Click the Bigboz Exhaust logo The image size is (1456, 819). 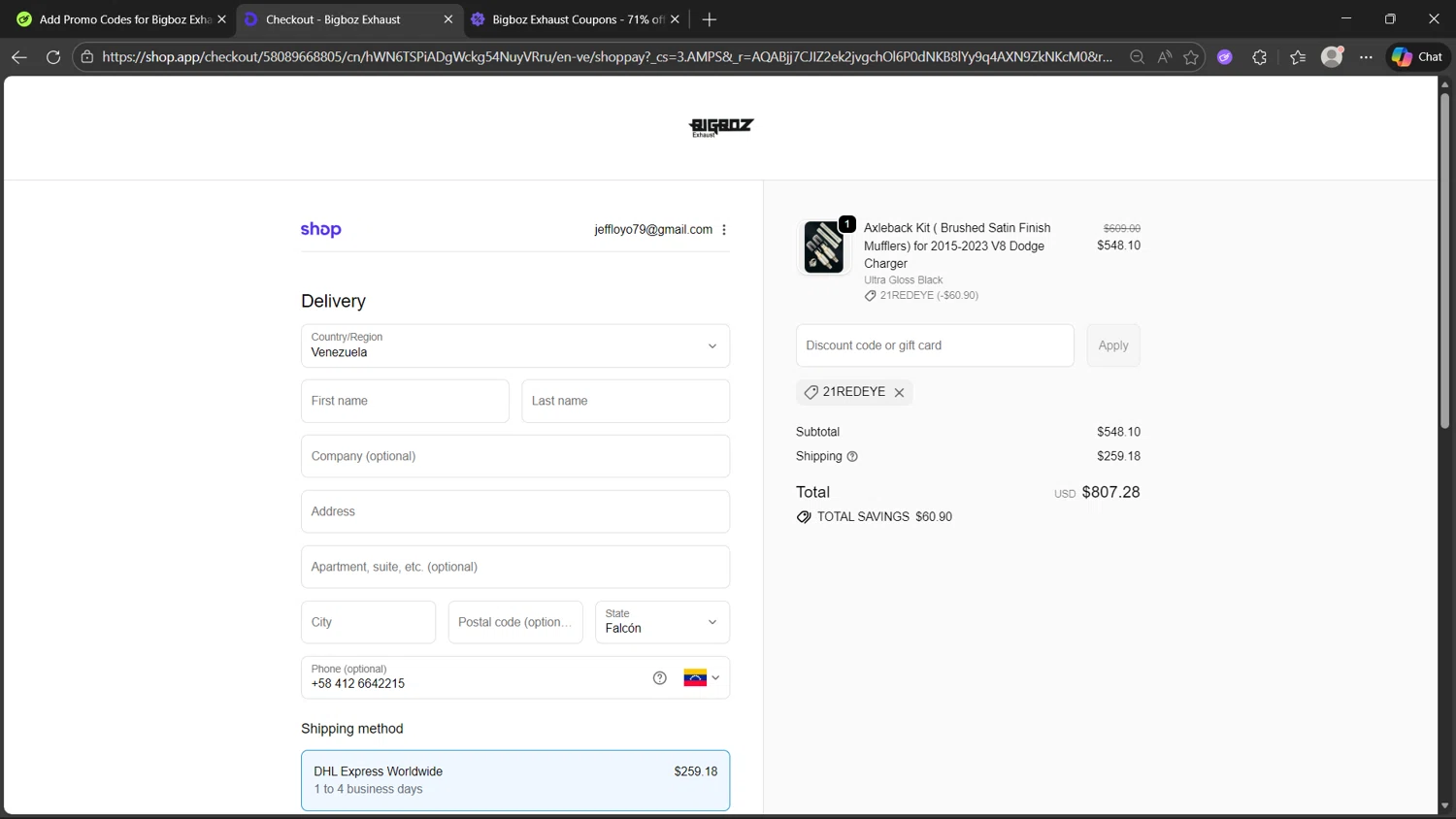(721, 127)
